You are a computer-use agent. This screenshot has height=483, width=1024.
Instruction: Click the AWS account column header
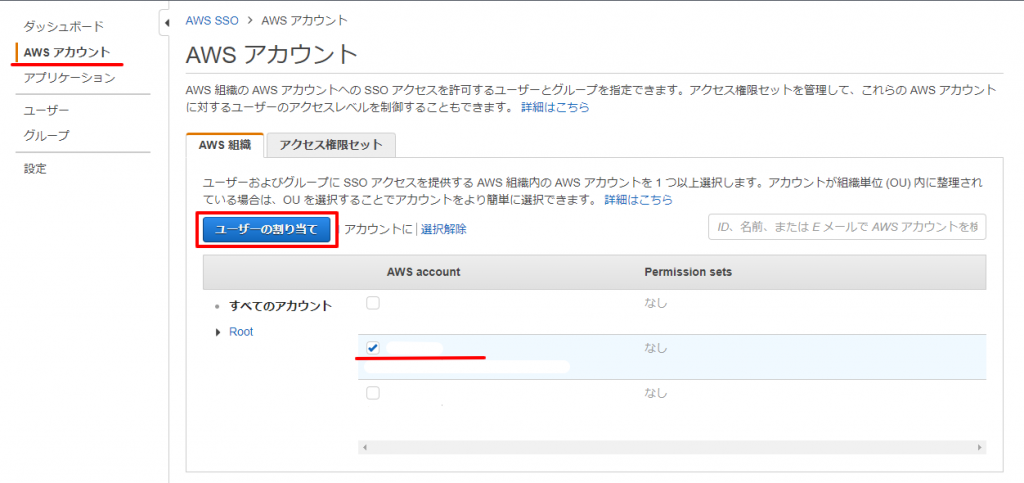tap(424, 272)
